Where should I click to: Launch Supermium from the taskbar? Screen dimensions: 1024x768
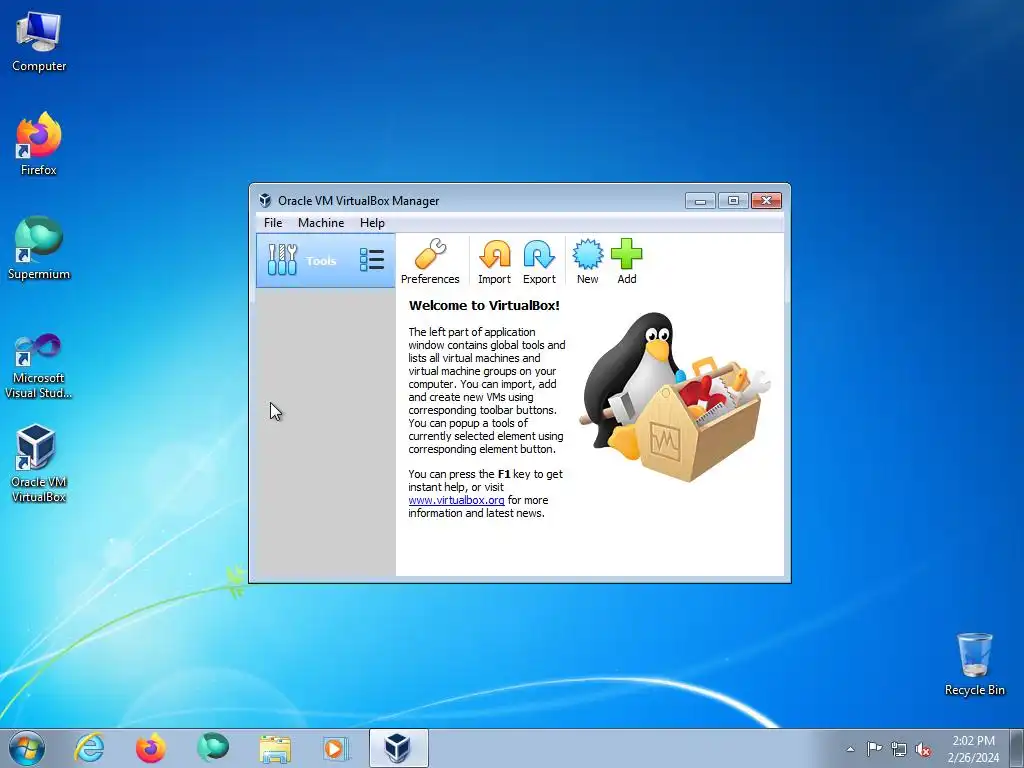click(x=213, y=748)
